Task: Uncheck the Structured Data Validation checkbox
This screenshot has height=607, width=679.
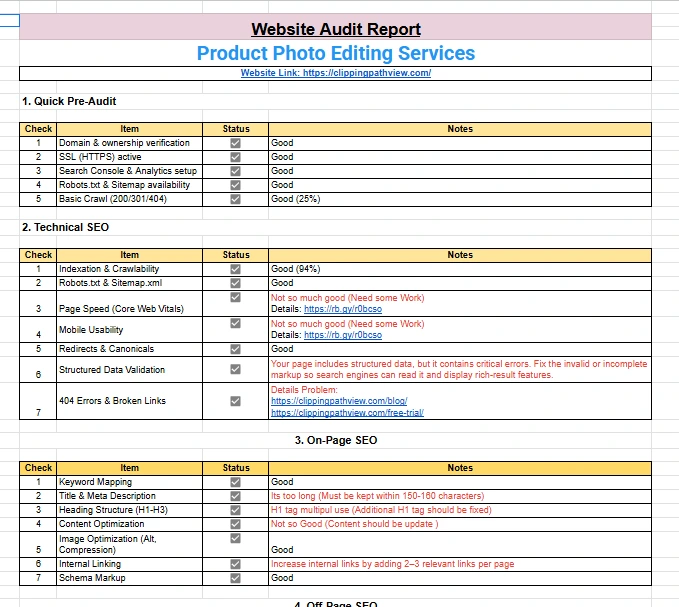Action: tap(236, 369)
